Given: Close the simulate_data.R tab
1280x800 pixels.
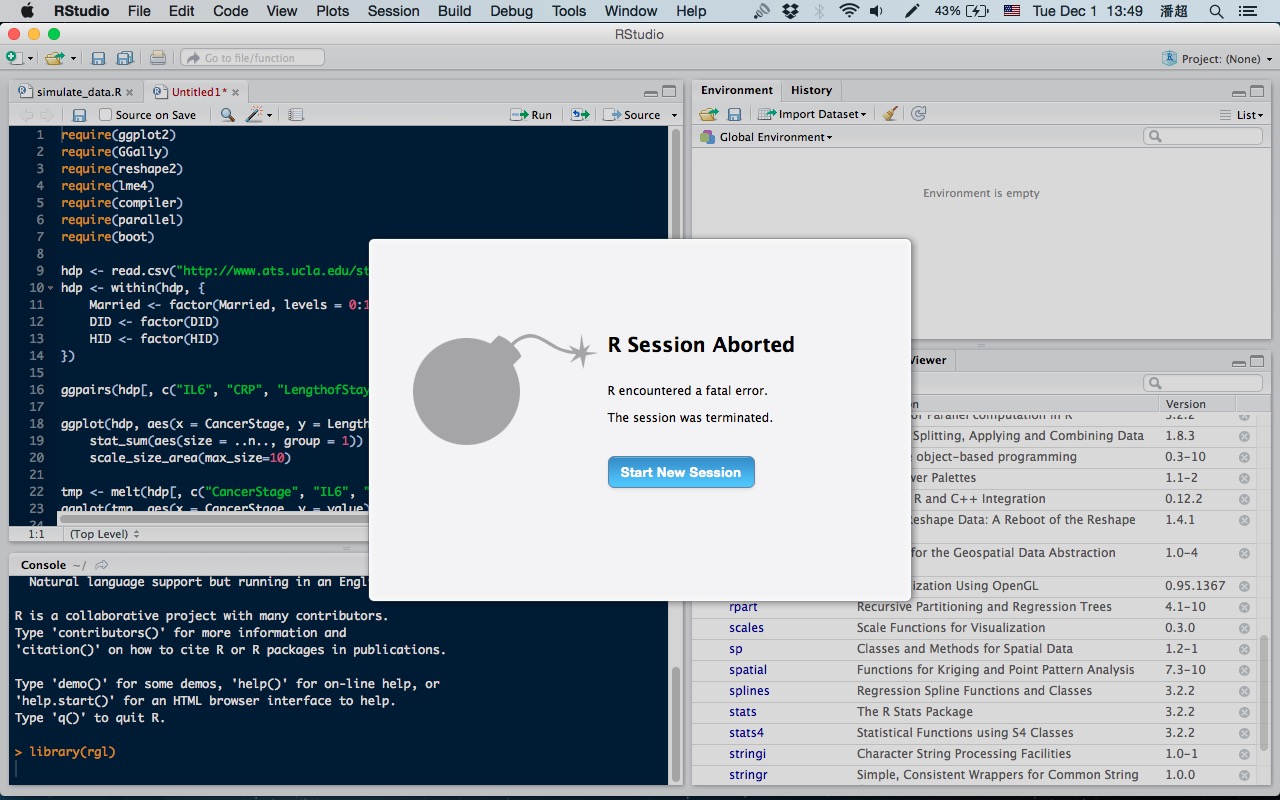Looking at the screenshot, I should click(x=129, y=92).
